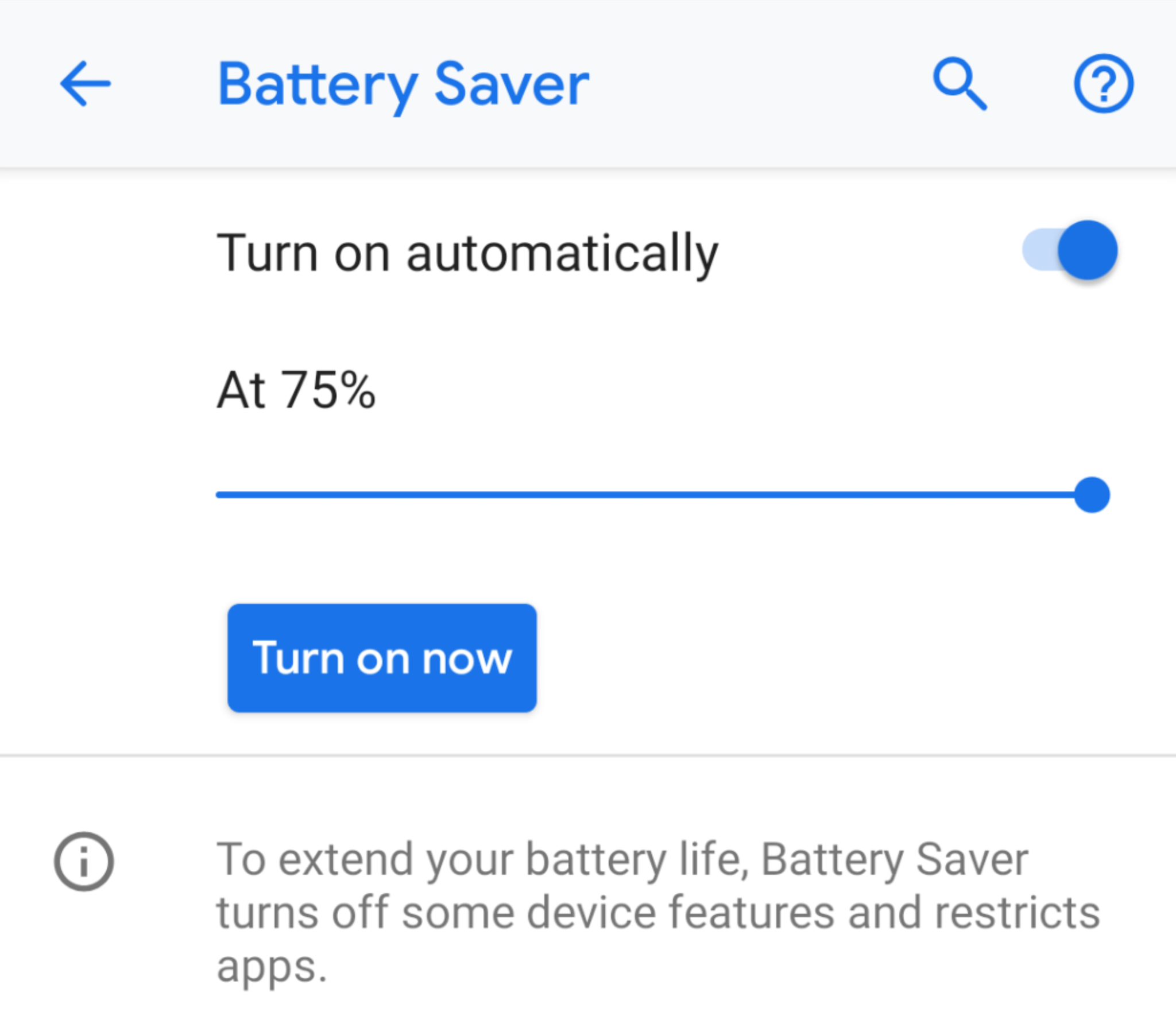The height and width of the screenshot is (1012, 1176).
Task: Open search with the magnifier icon
Action: 960,84
